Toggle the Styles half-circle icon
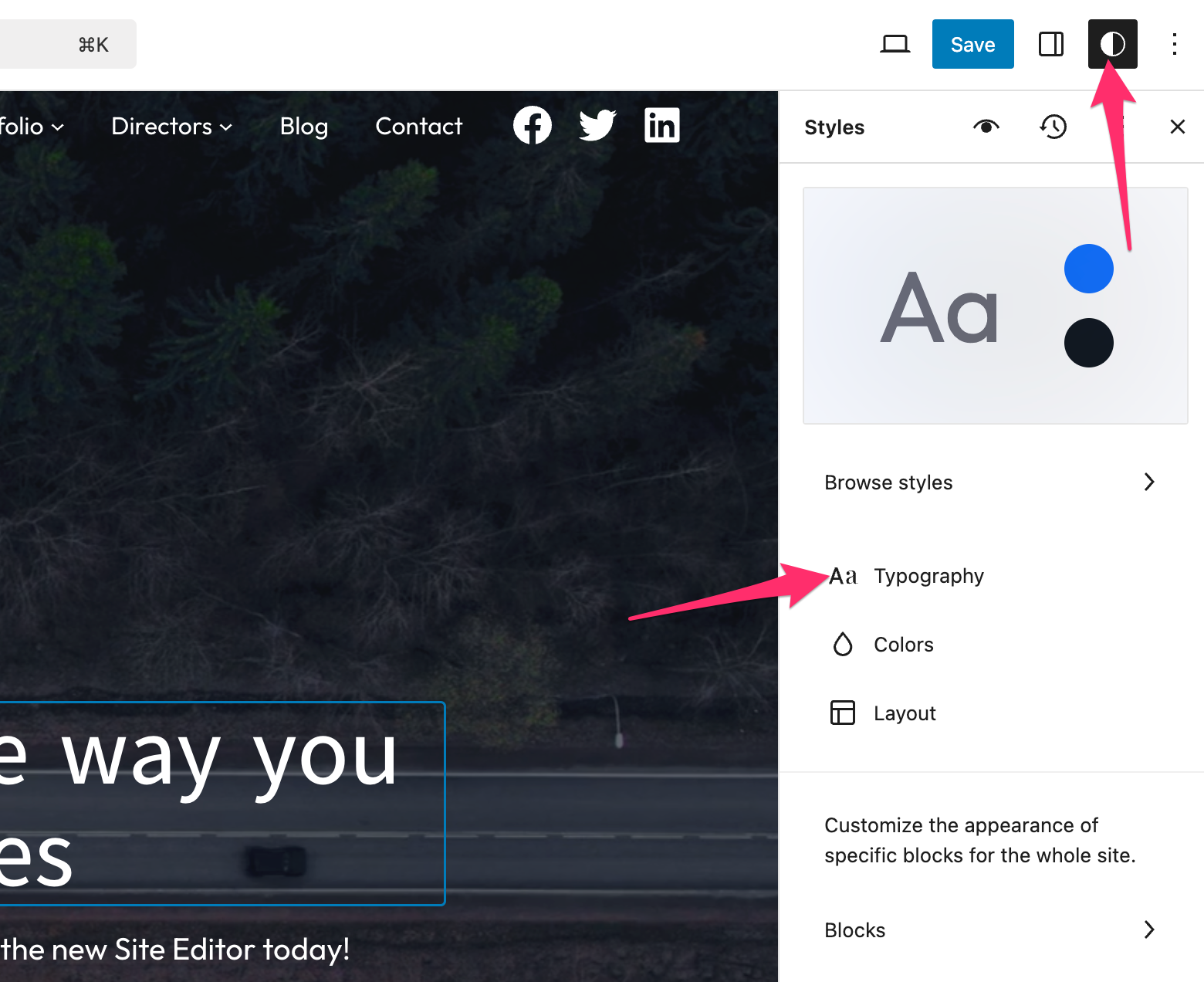 pyautogui.click(x=1112, y=44)
